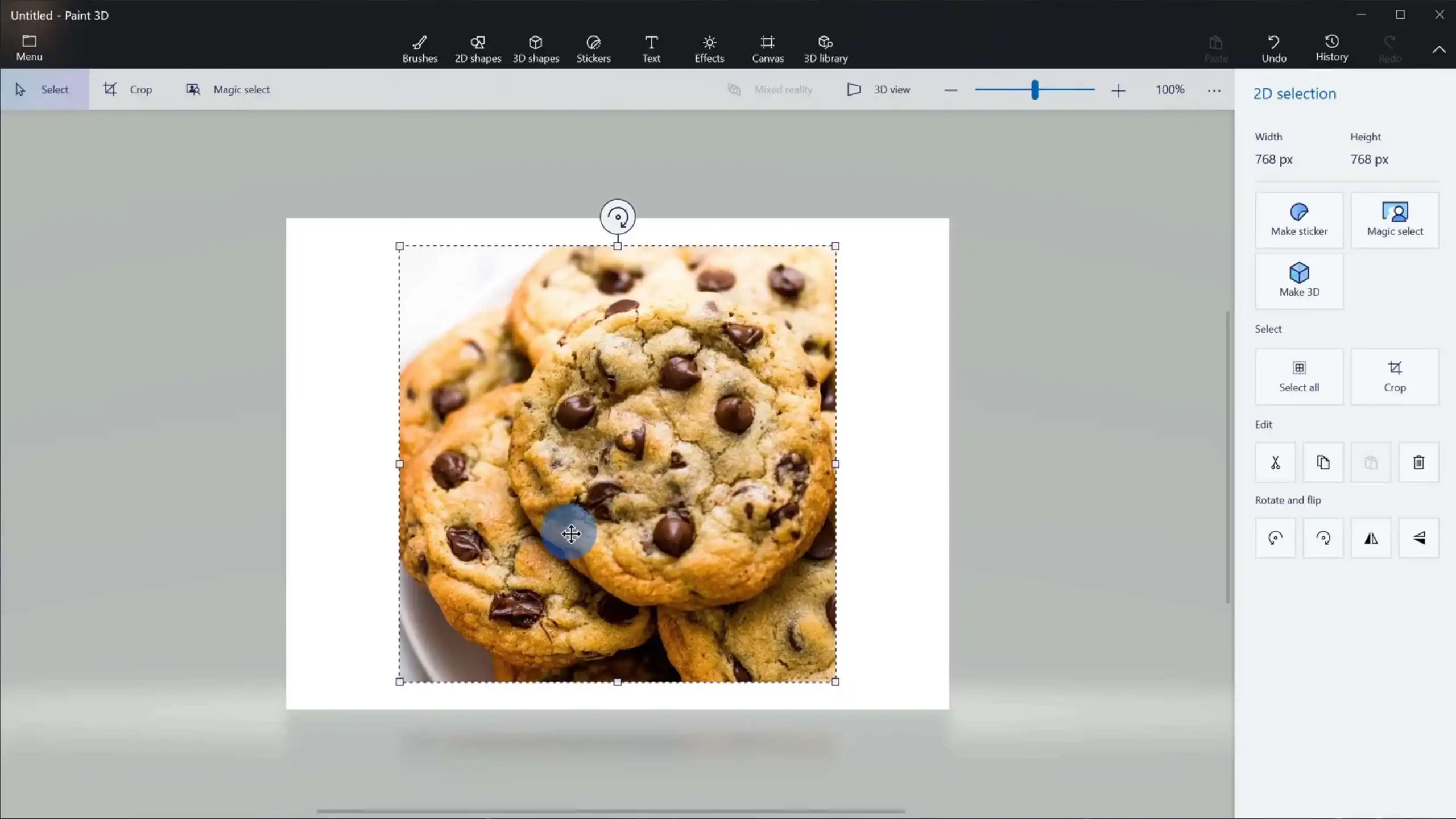Screen dimensions: 1456x819
Task: Enable Magic select in top toolbar
Action: click(x=228, y=89)
